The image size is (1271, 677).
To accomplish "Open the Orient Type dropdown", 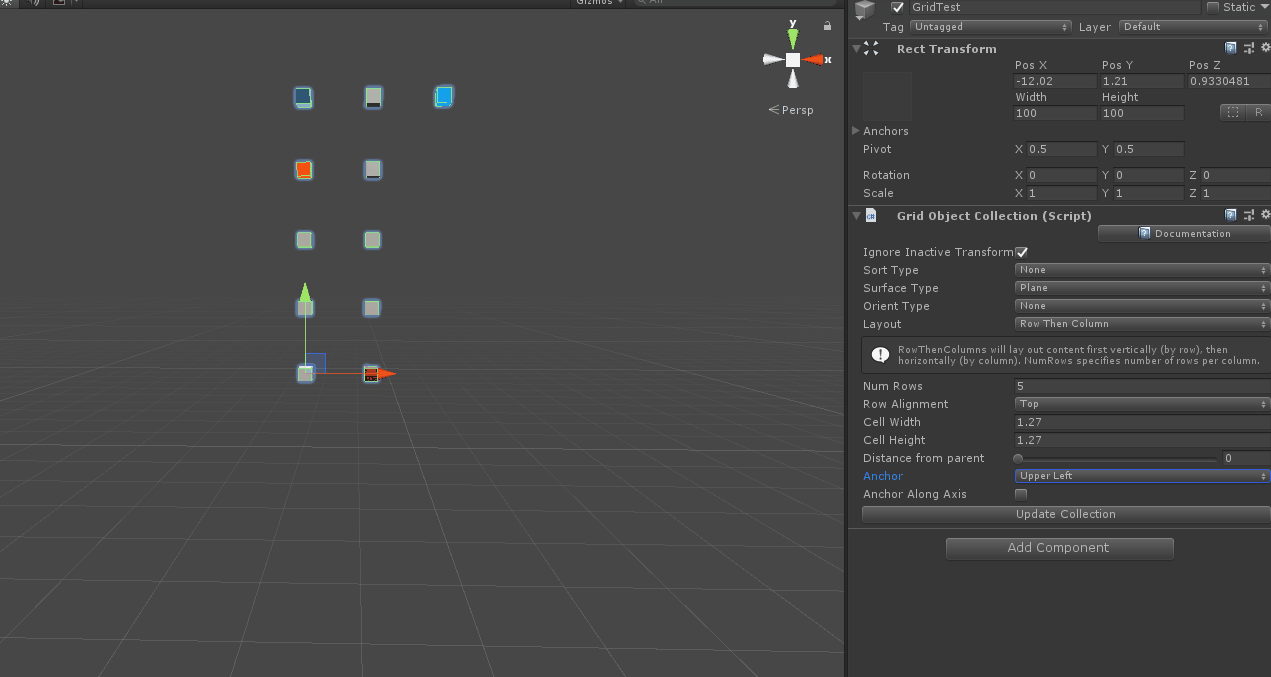I will click(x=1142, y=306).
